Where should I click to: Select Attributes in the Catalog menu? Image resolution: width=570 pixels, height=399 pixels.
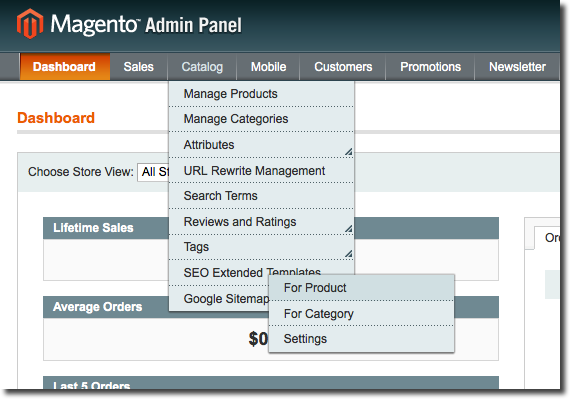tap(261, 145)
